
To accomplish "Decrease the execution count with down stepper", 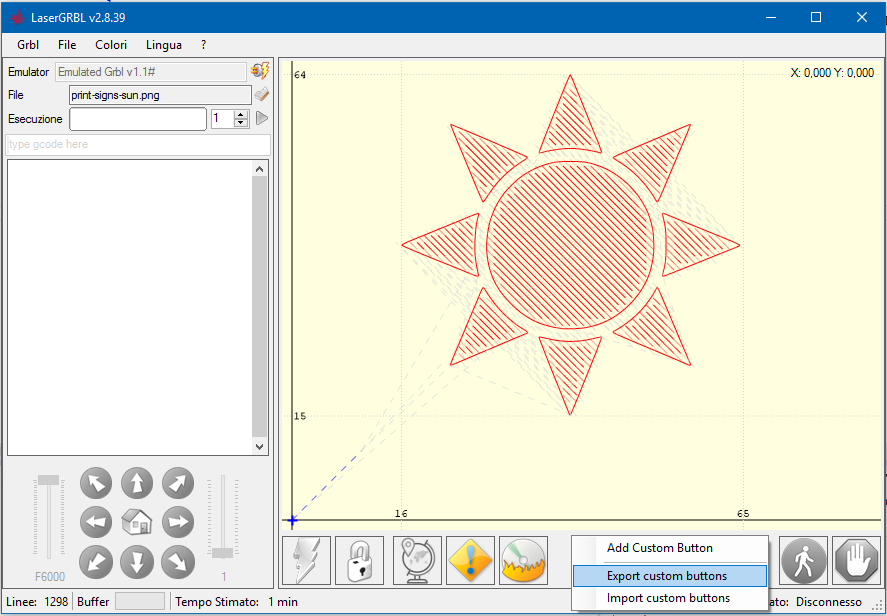I will click(x=242, y=123).
